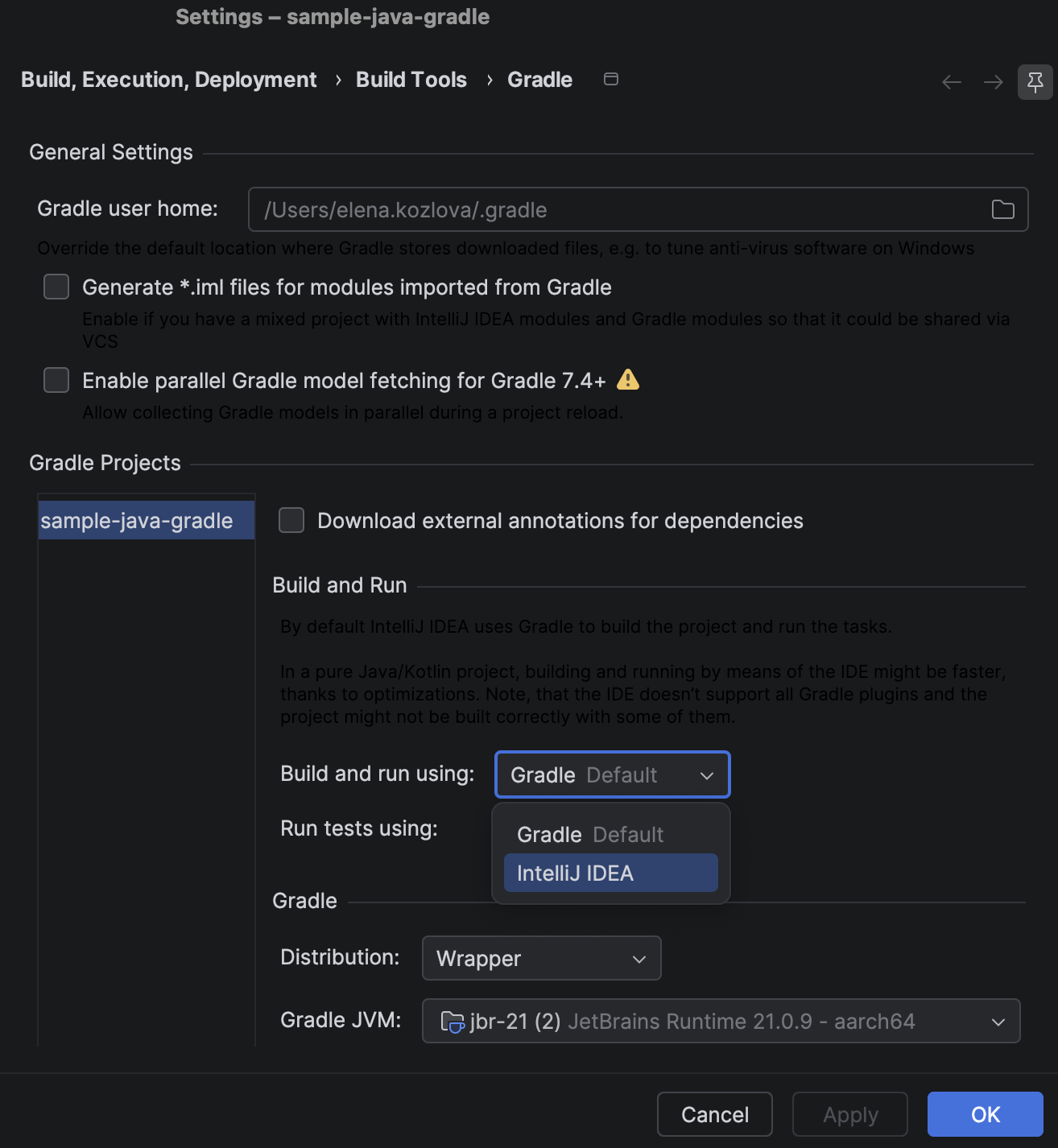
Task: Enable Generate *.iml files for modules checkbox
Action: point(56,287)
